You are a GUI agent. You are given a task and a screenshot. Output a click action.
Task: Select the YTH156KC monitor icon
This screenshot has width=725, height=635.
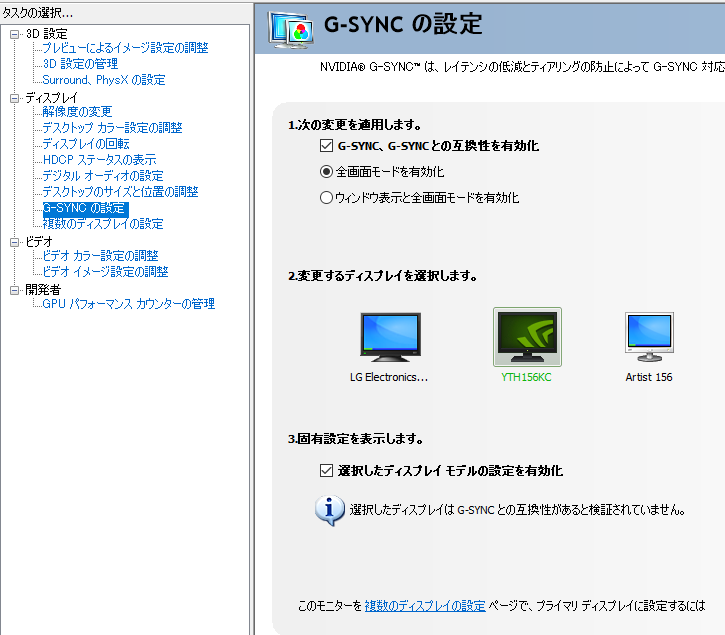(527, 337)
